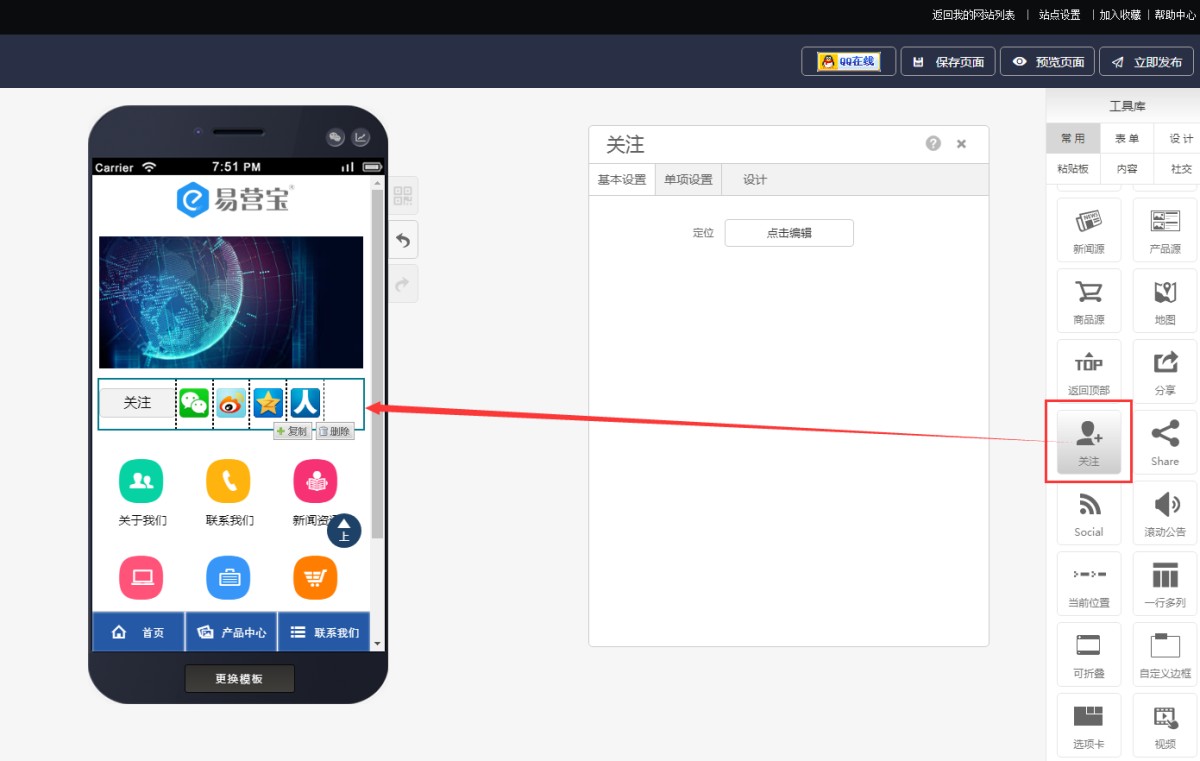This screenshot has width=1200, height=761.
Task: Click the Qzone star icon in follow bar
Action: pyautogui.click(x=268, y=403)
